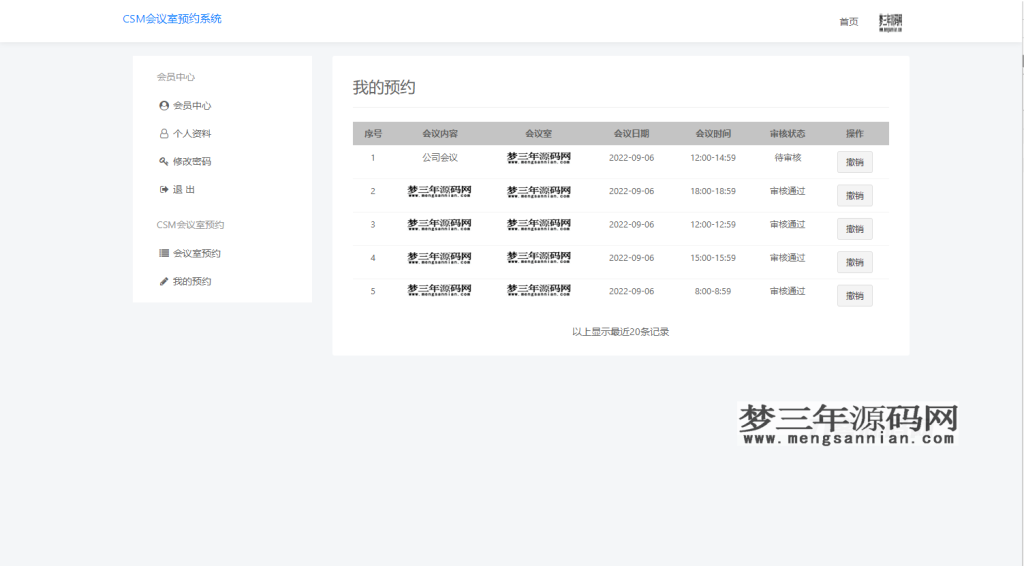Click the 我的预约 page heading

(384, 87)
